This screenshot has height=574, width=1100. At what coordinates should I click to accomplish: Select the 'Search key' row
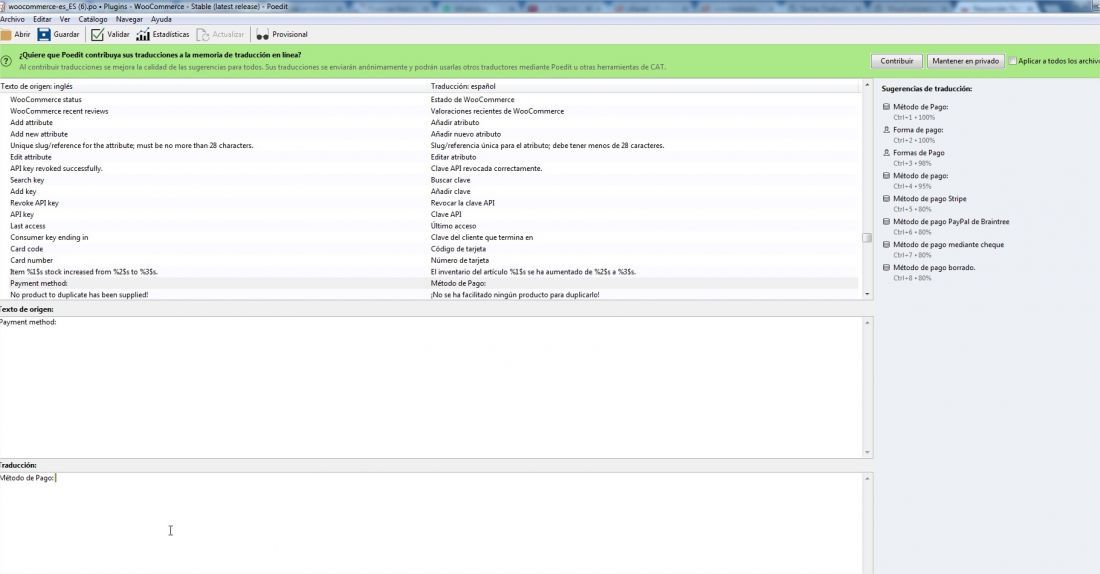[429, 180]
